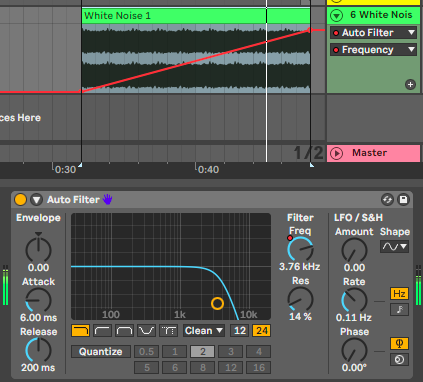Screen dimensions: 423x382
Task: Click the Filter Freq knob
Action: (300, 249)
